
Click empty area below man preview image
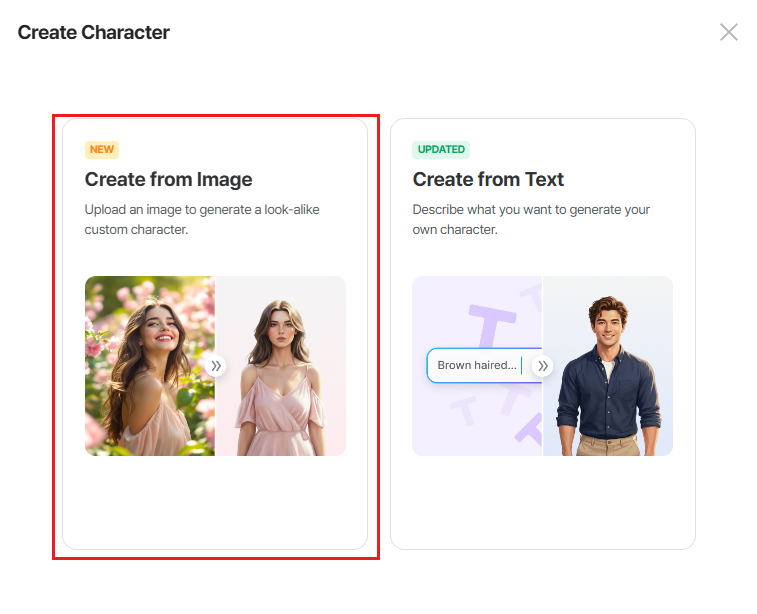click(x=543, y=502)
